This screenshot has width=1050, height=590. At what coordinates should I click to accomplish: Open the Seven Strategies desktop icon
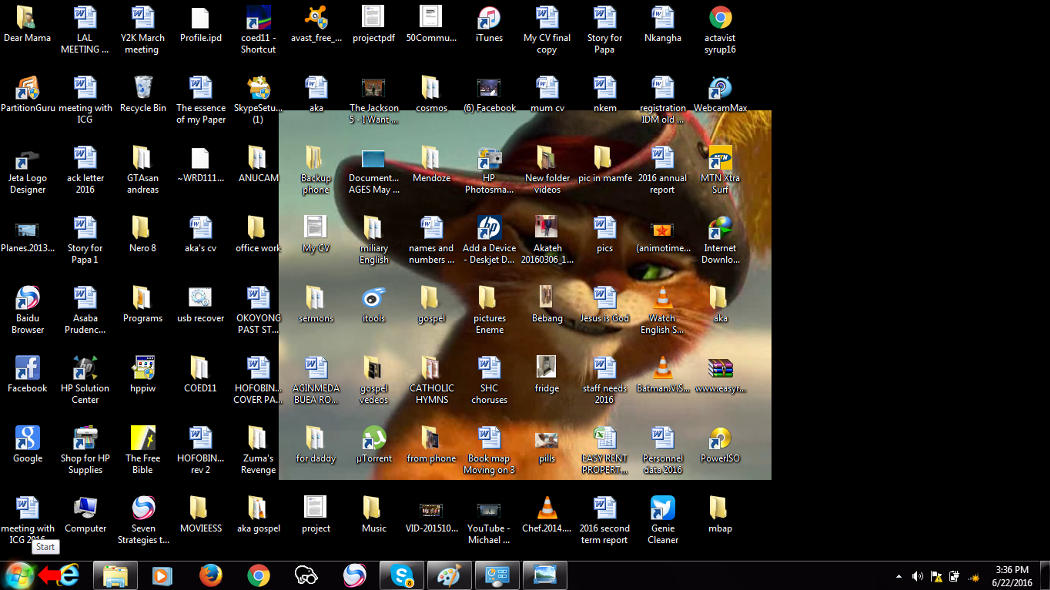coord(143,520)
